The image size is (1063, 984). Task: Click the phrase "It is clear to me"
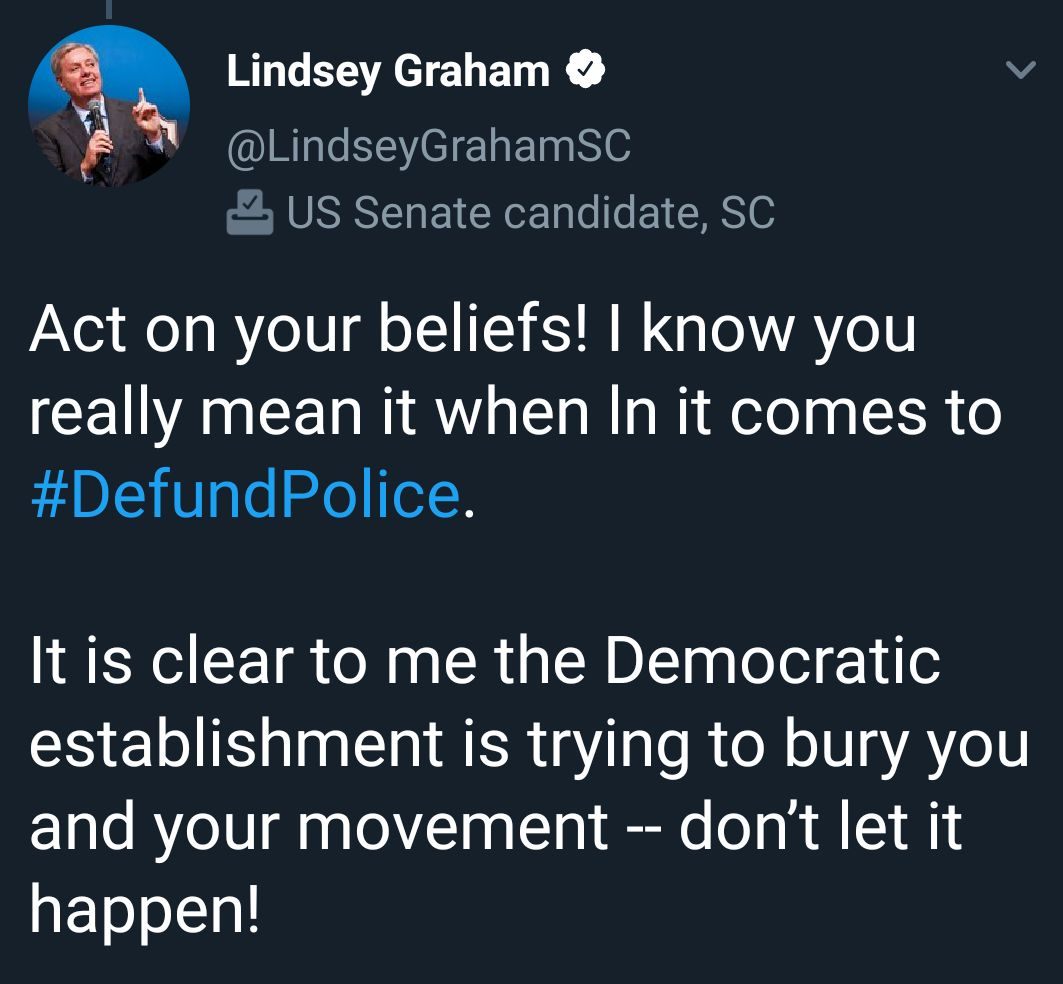[x=197, y=661]
